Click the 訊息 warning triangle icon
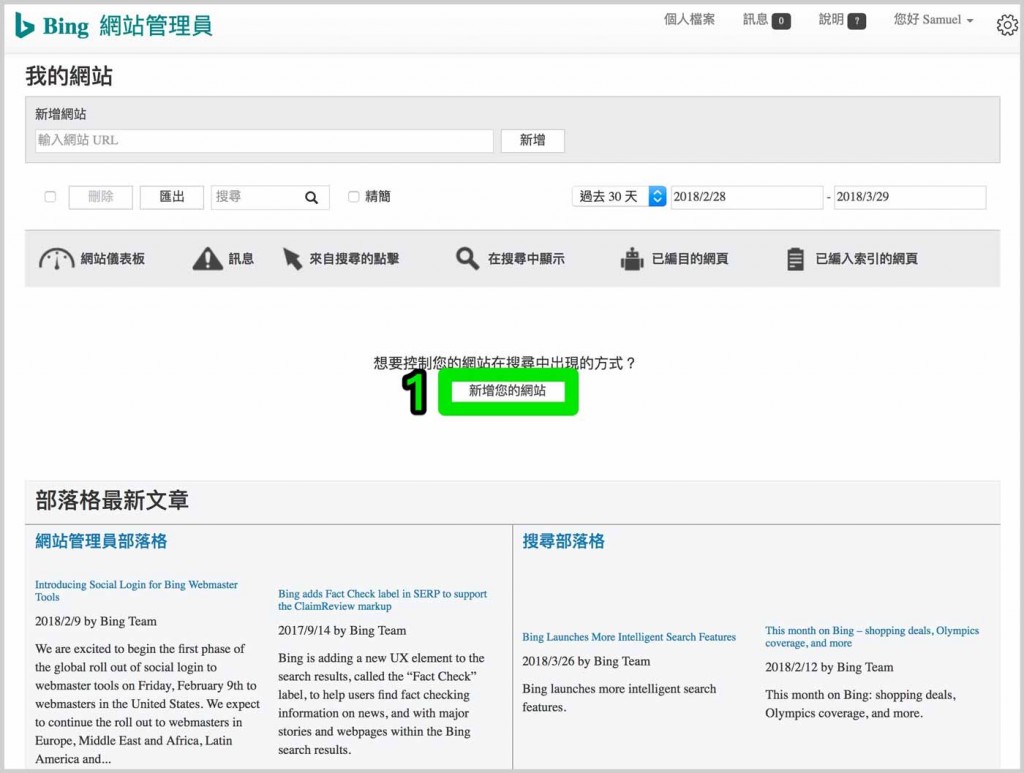 coord(208,259)
